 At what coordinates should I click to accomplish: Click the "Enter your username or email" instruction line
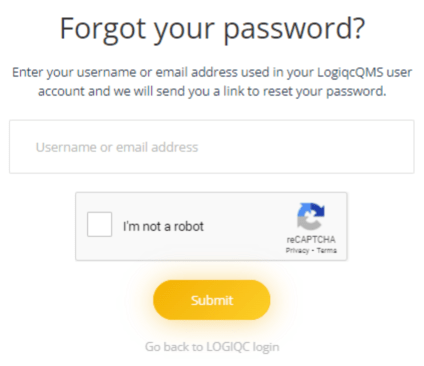212,72
